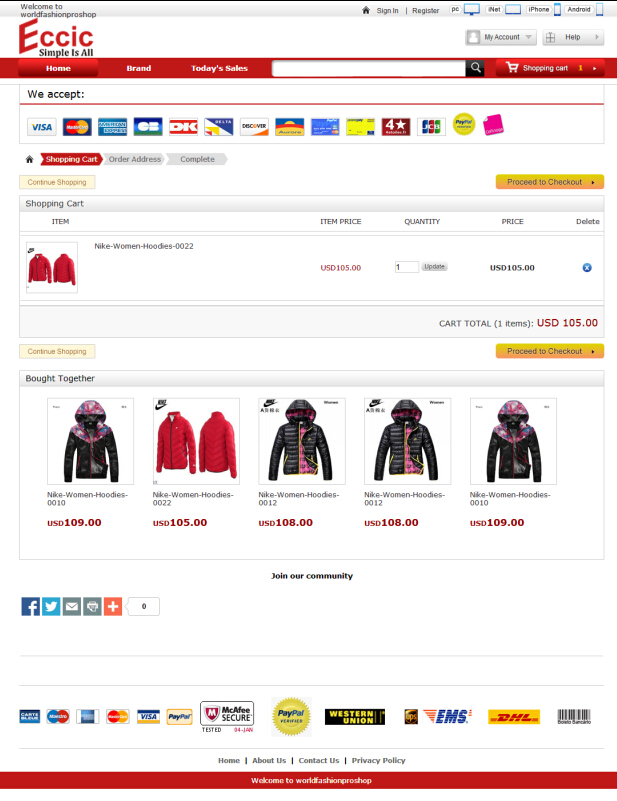Open more sharing options plus icon

pyautogui.click(x=113, y=606)
